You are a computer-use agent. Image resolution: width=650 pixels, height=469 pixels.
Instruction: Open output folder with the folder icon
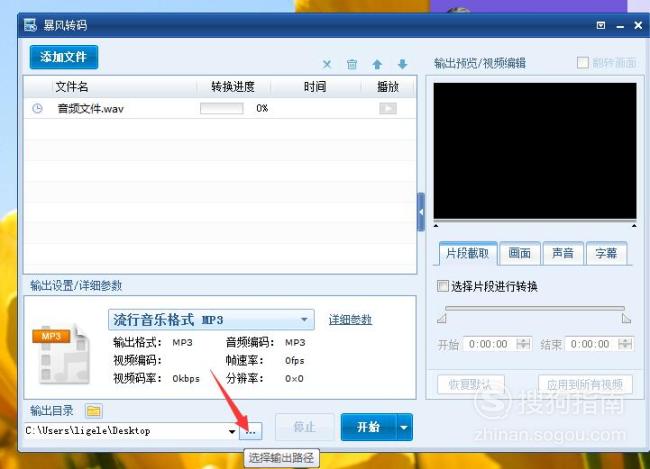coord(94,411)
